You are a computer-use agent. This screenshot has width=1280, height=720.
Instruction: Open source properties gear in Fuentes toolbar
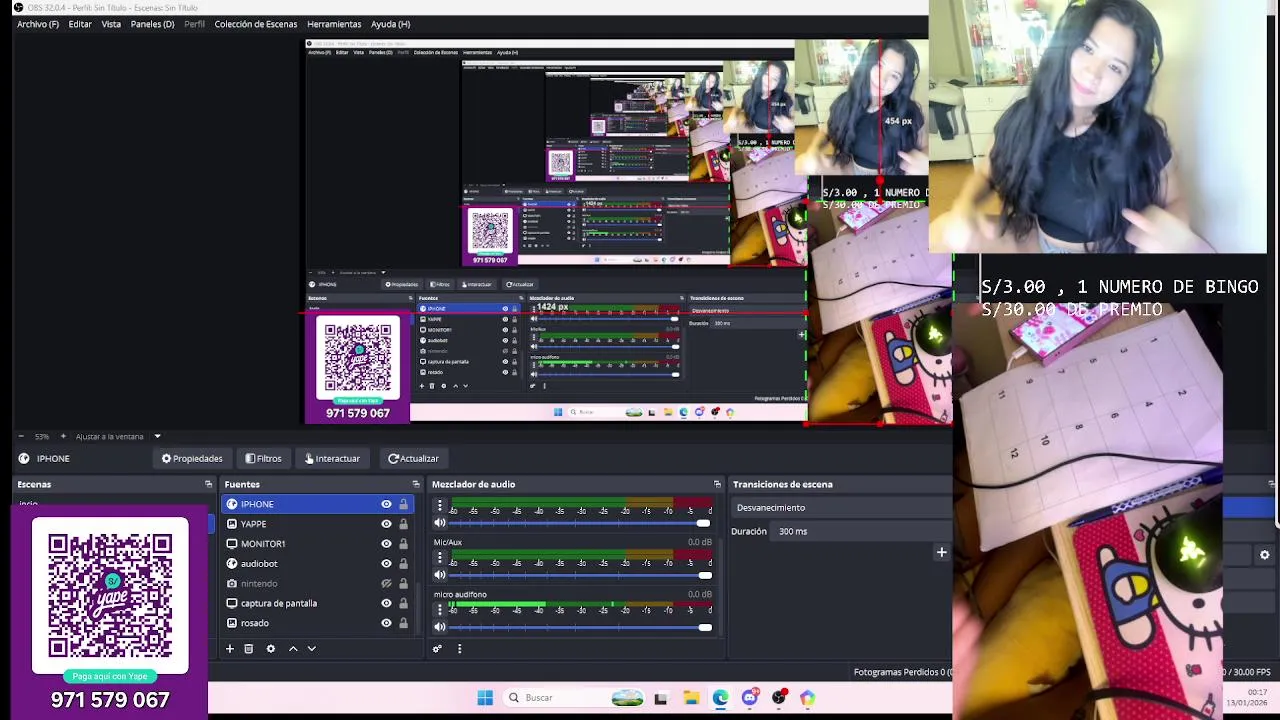[270, 649]
